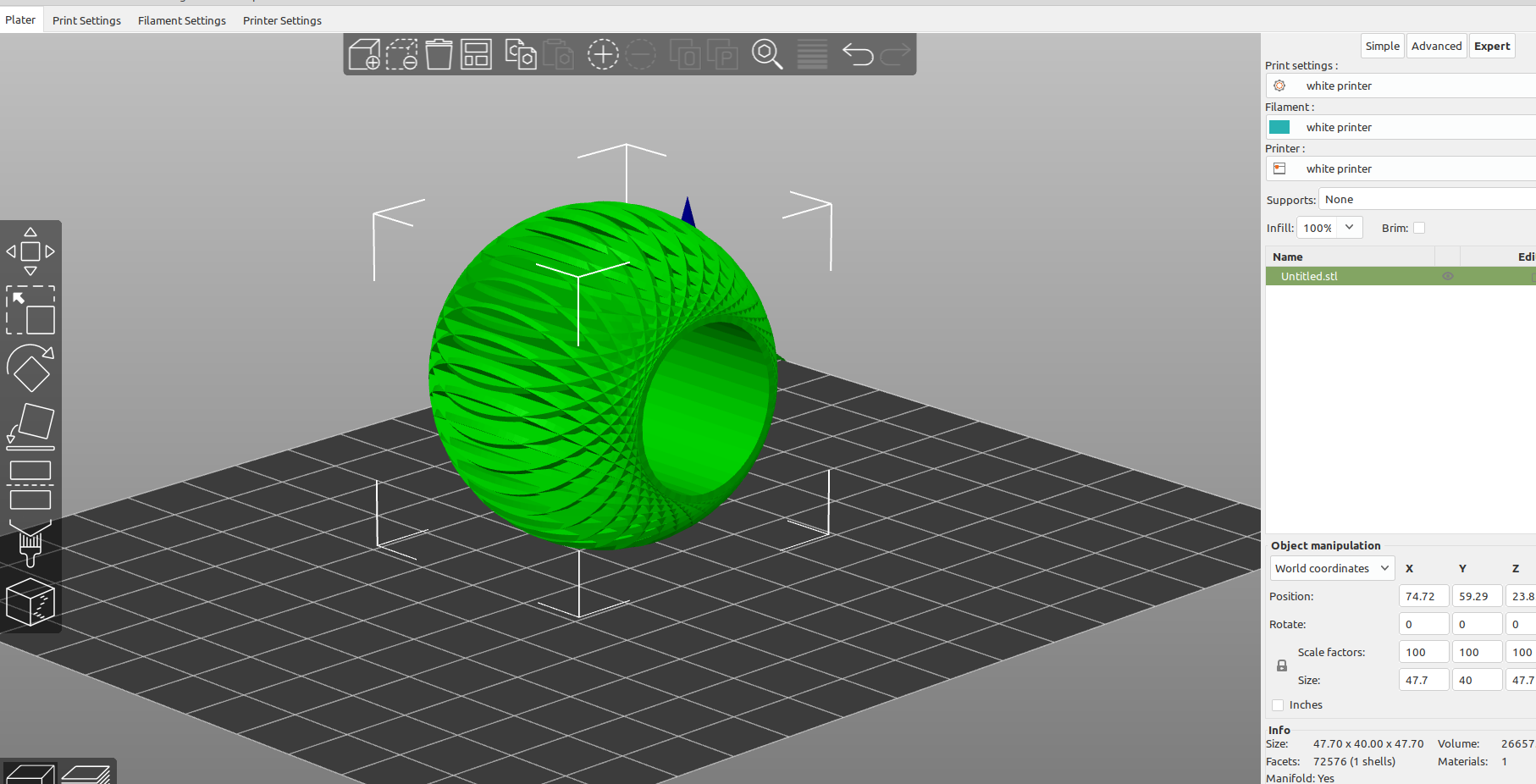Click the Split to objects icon
This screenshot has height=784, width=1536.
point(685,54)
